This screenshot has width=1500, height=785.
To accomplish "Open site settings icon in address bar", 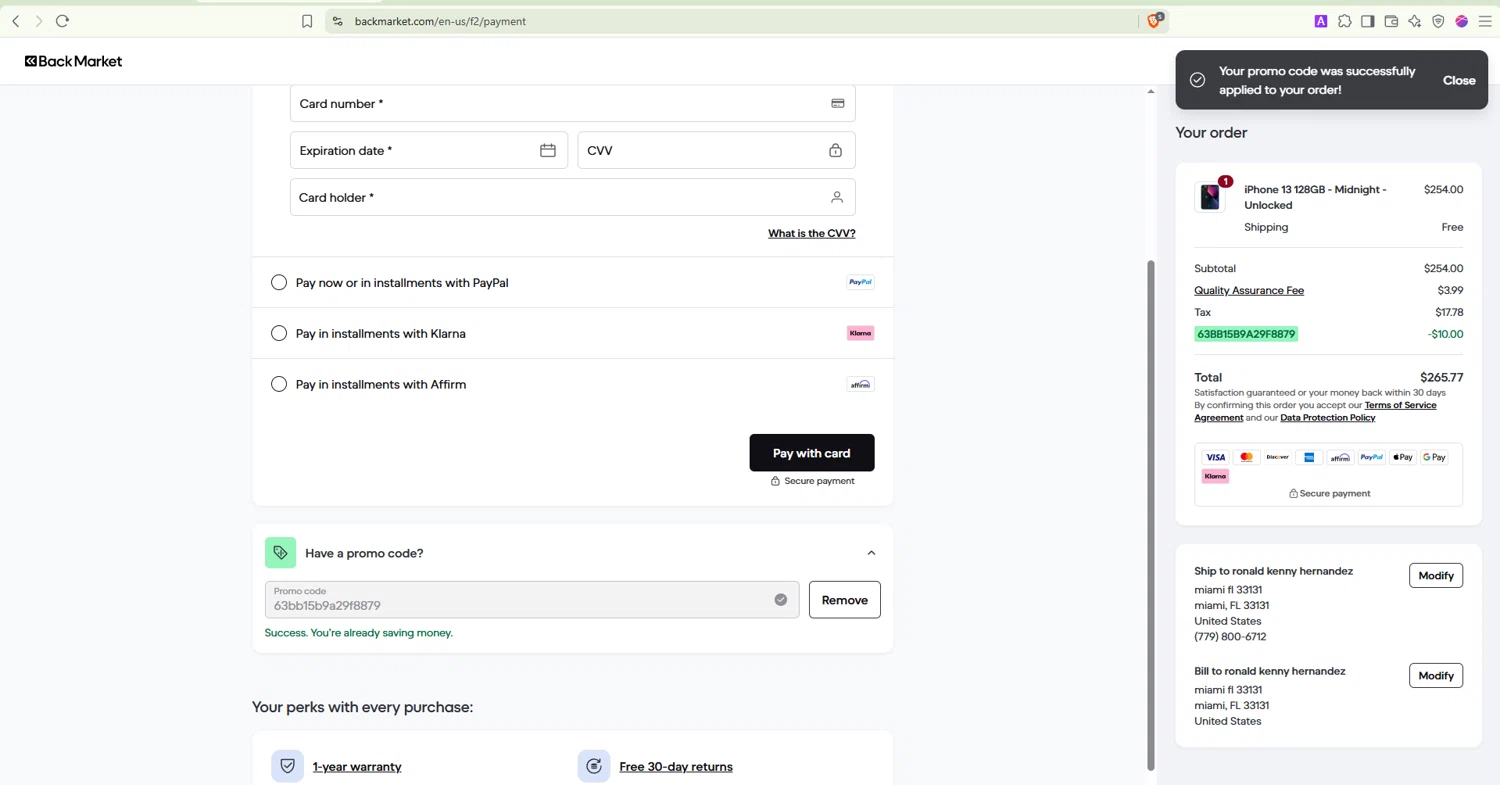I will pyautogui.click(x=337, y=21).
